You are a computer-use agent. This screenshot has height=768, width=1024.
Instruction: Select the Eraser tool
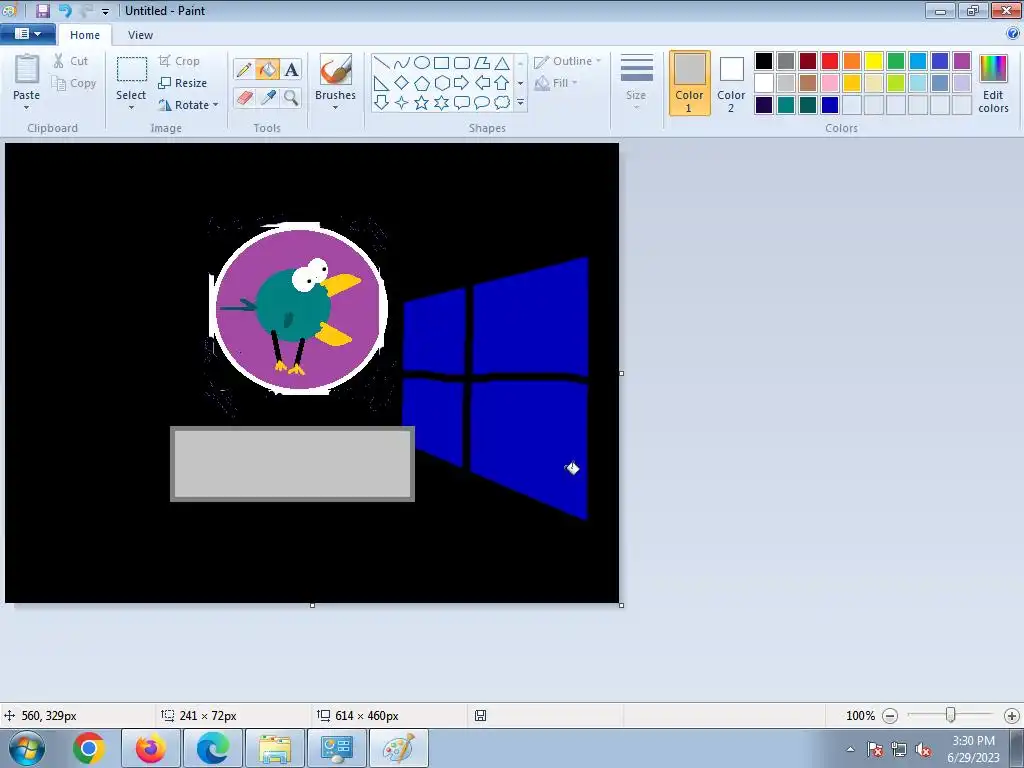[x=244, y=97]
